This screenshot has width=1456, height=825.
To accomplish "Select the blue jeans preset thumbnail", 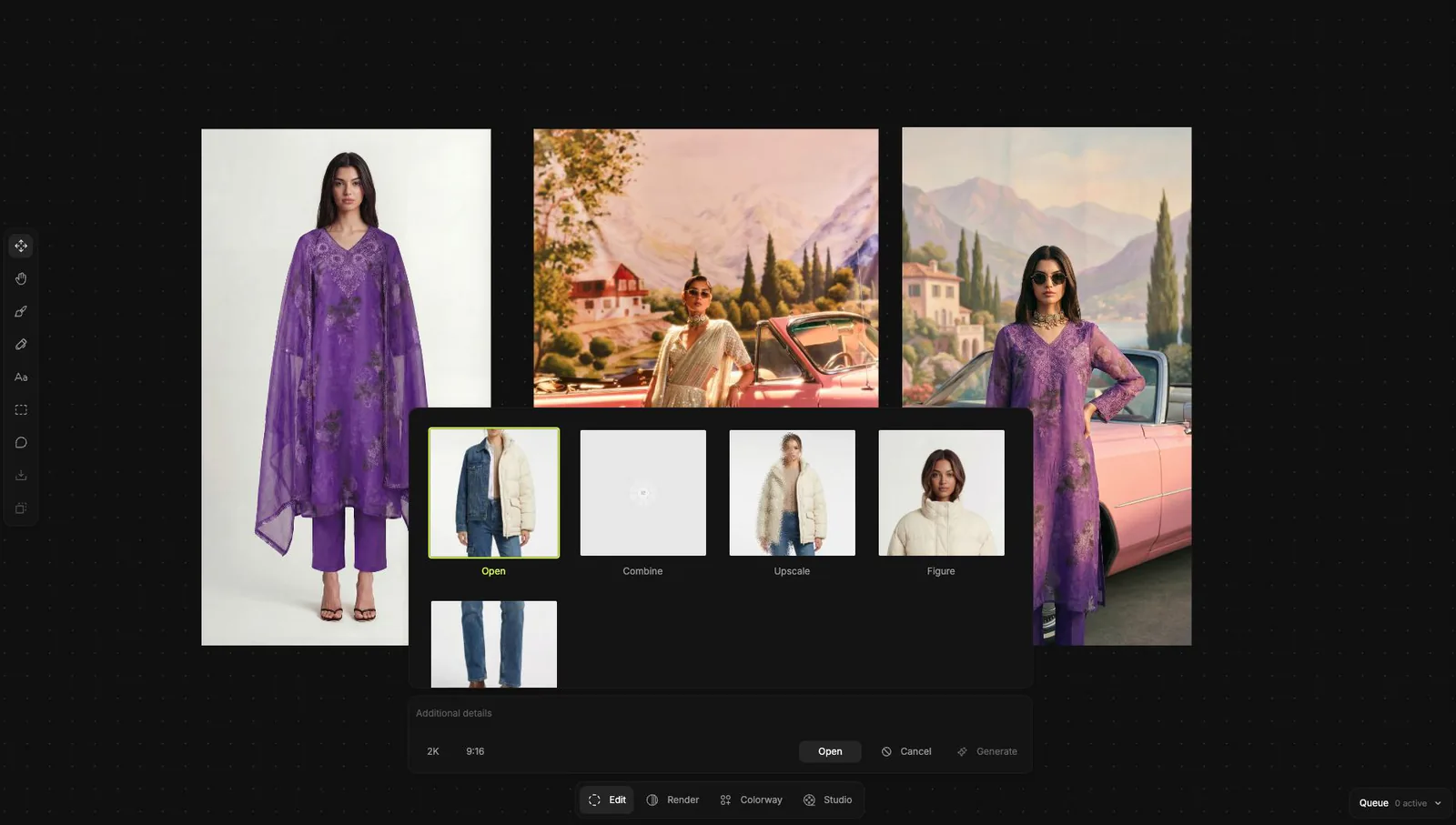I will pos(494,644).
